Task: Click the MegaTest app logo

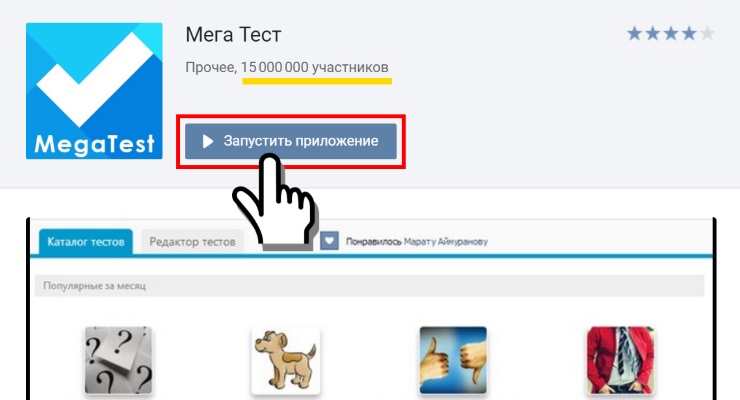Action: 94,91
